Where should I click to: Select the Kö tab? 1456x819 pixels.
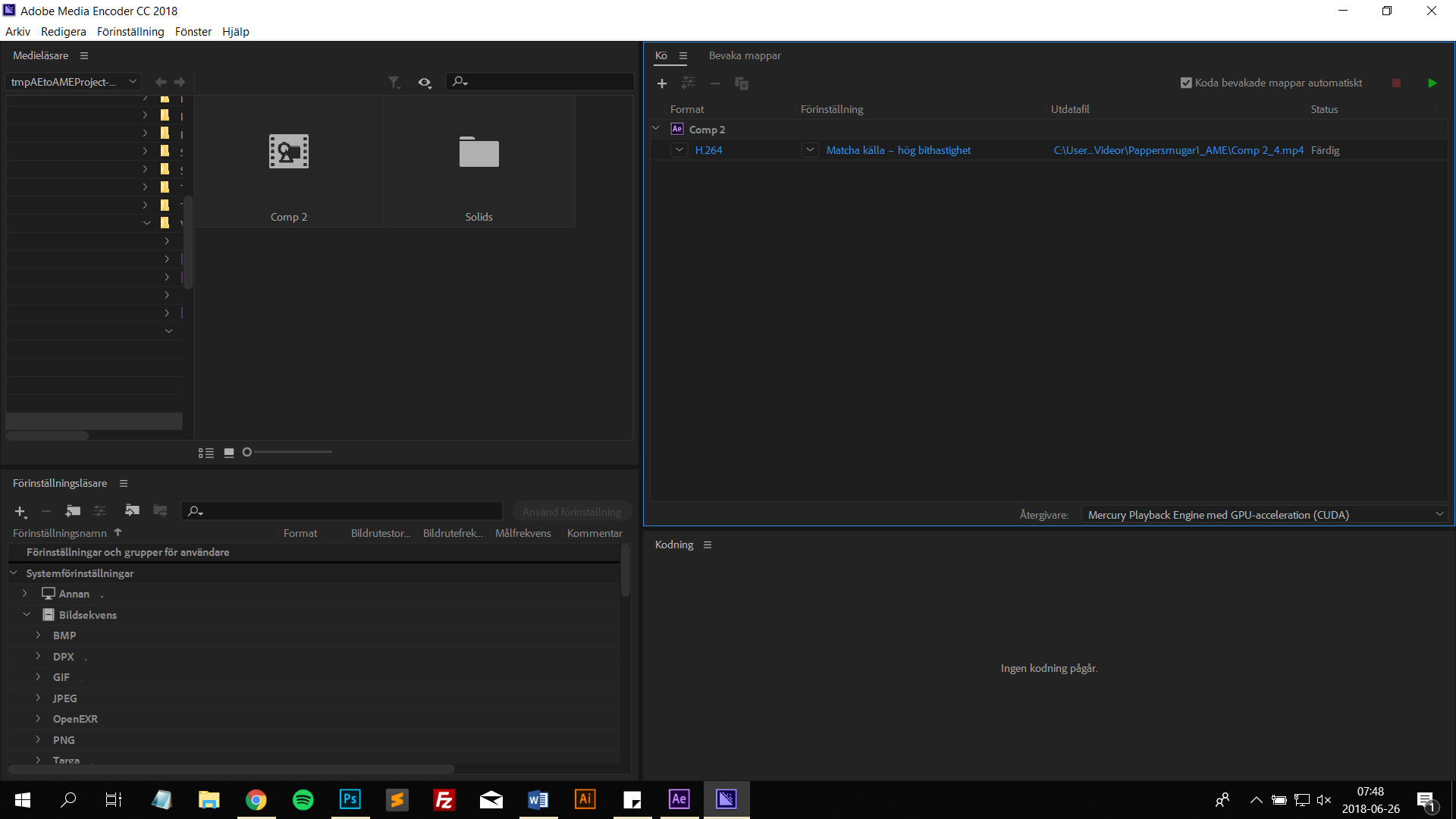pyautogui.click(x=661, y=56)
